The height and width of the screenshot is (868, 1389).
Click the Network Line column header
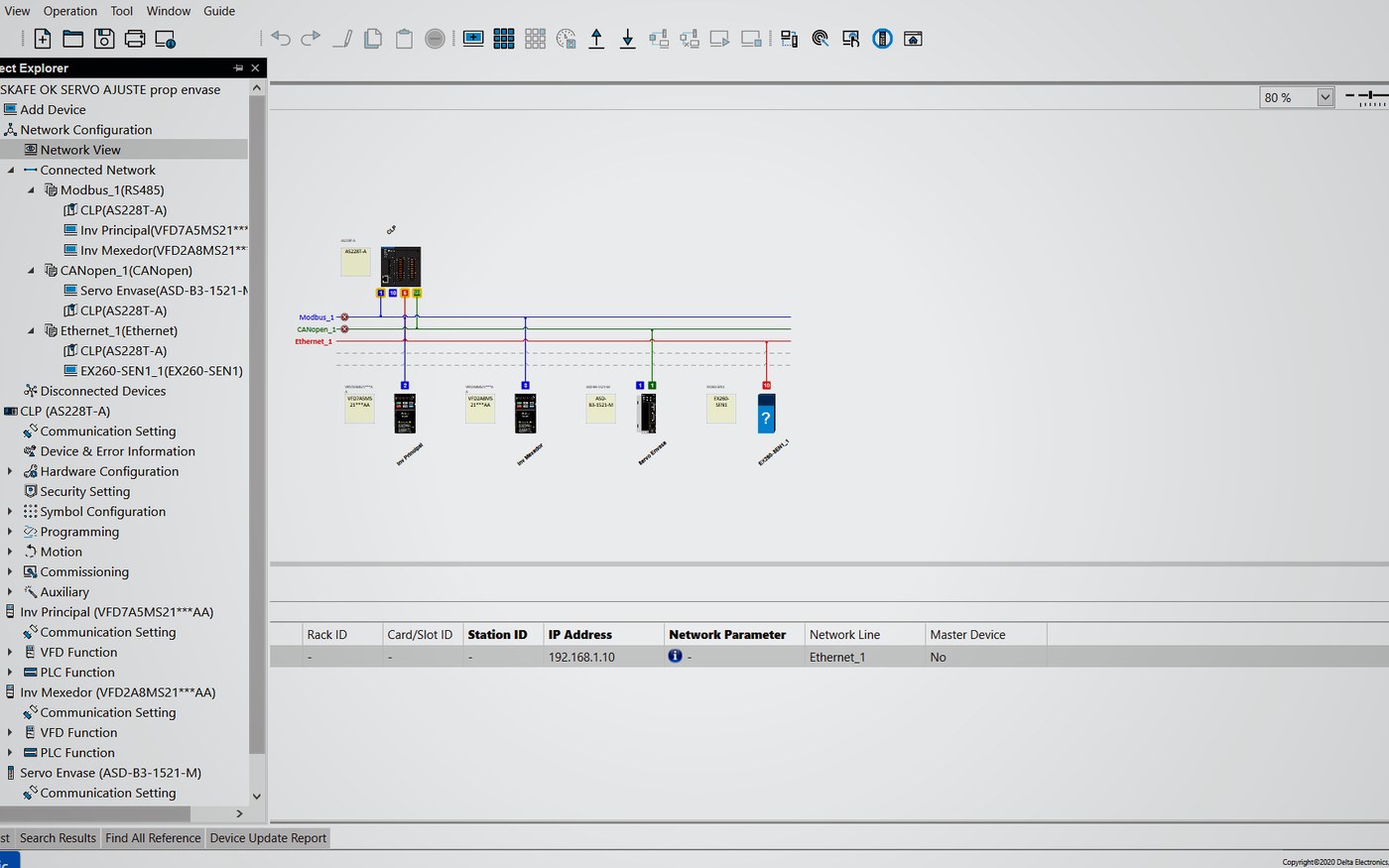point(864,635)
